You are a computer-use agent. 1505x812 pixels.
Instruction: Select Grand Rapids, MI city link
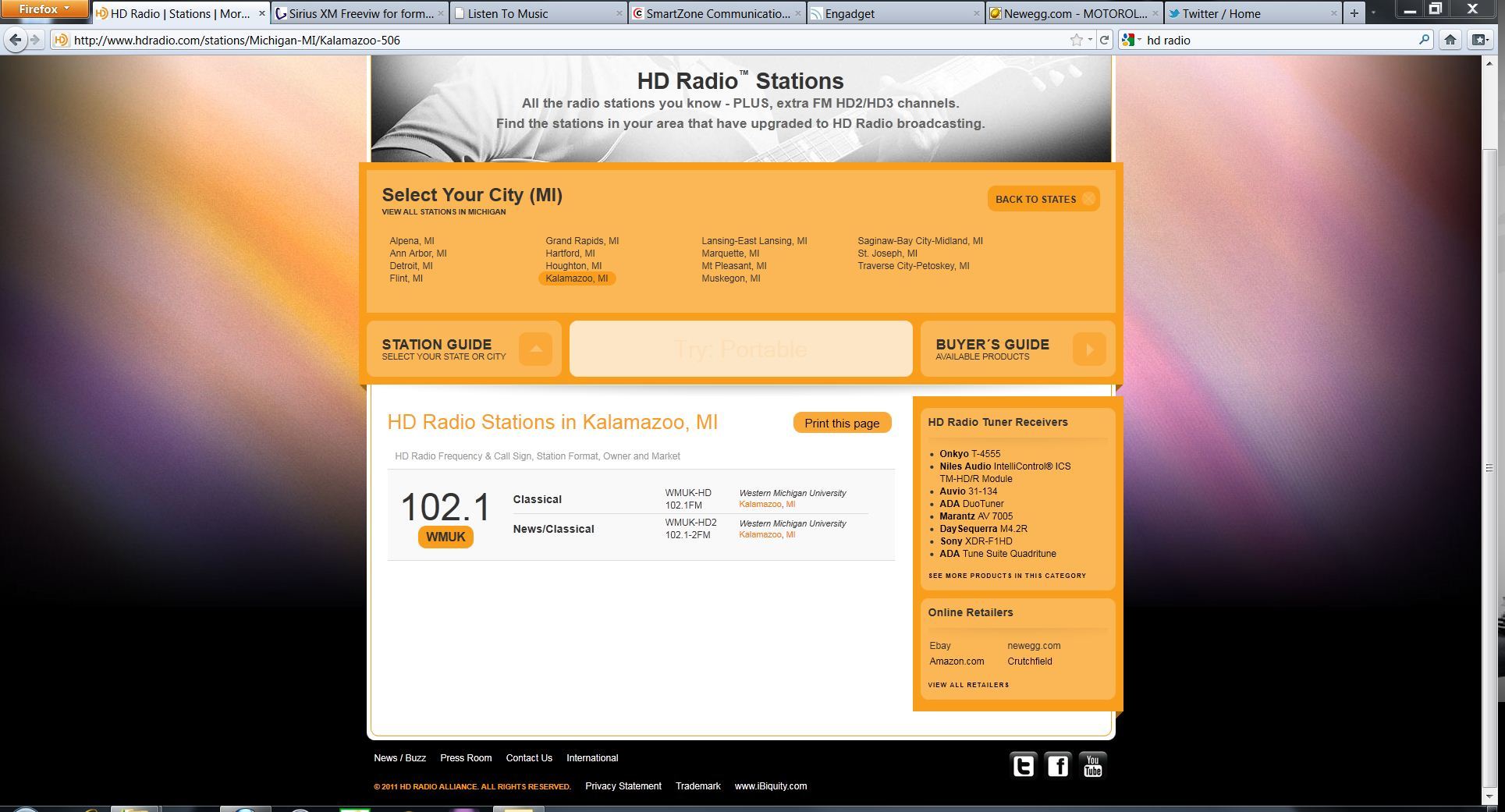click(582, 241)
